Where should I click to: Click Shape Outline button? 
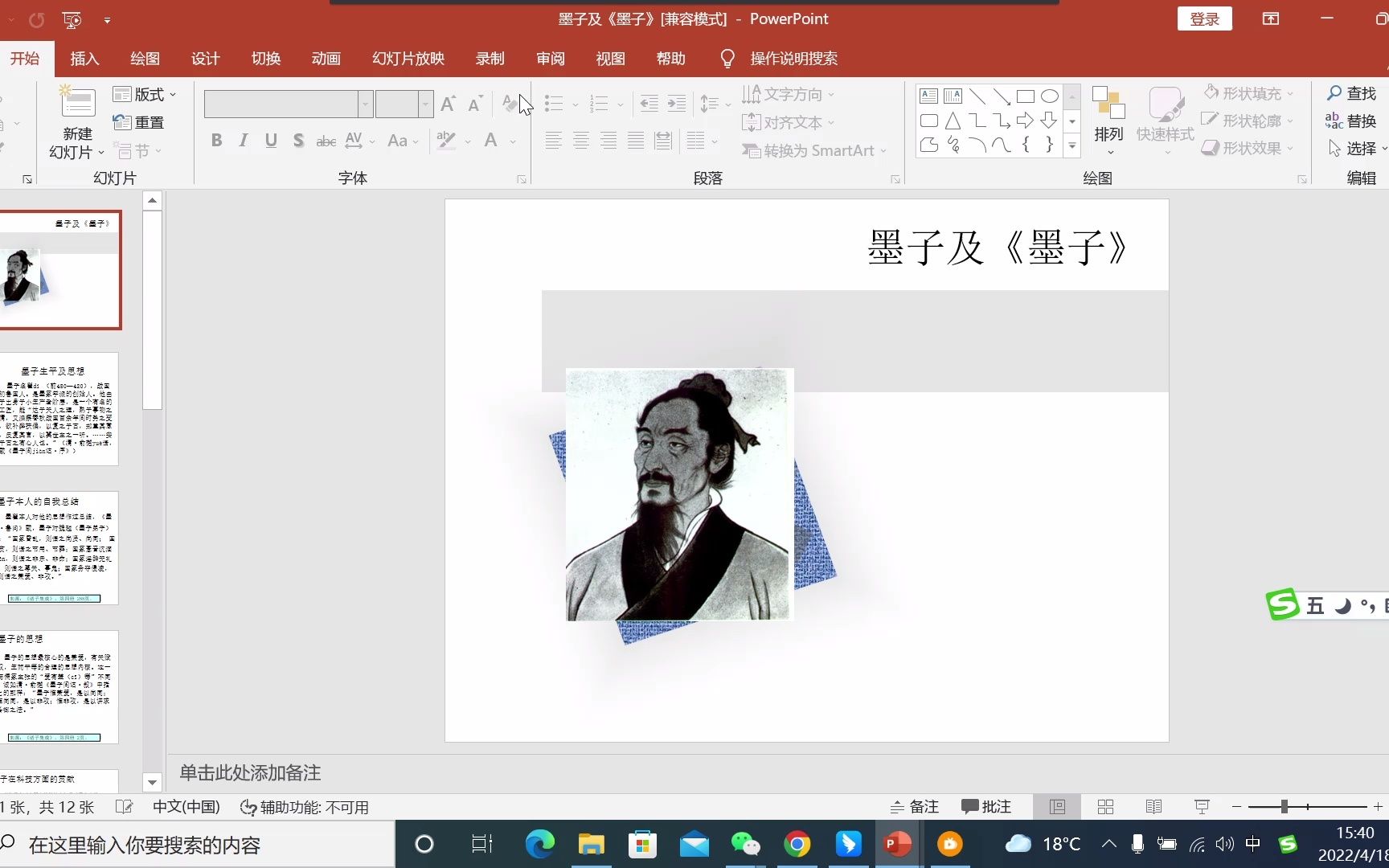(1248, 121)
